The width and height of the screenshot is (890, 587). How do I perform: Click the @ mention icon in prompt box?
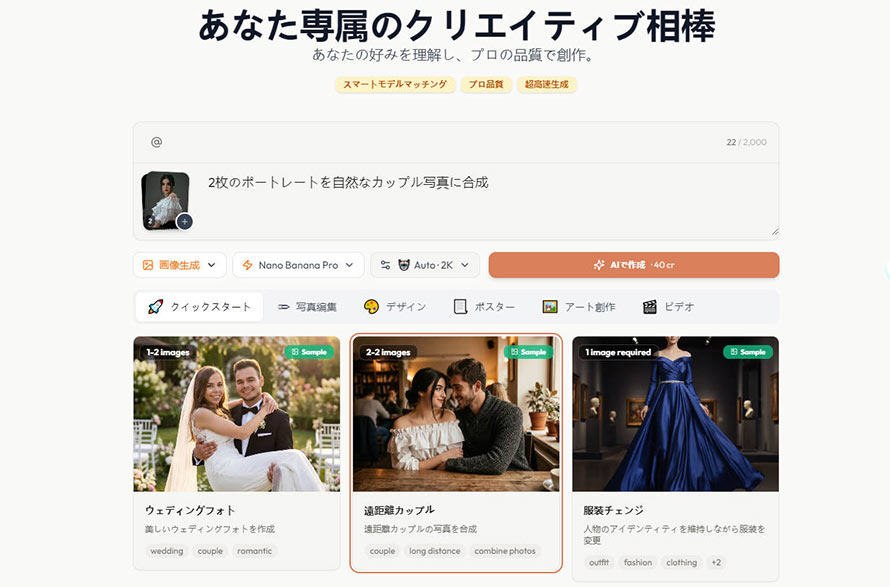156,142
